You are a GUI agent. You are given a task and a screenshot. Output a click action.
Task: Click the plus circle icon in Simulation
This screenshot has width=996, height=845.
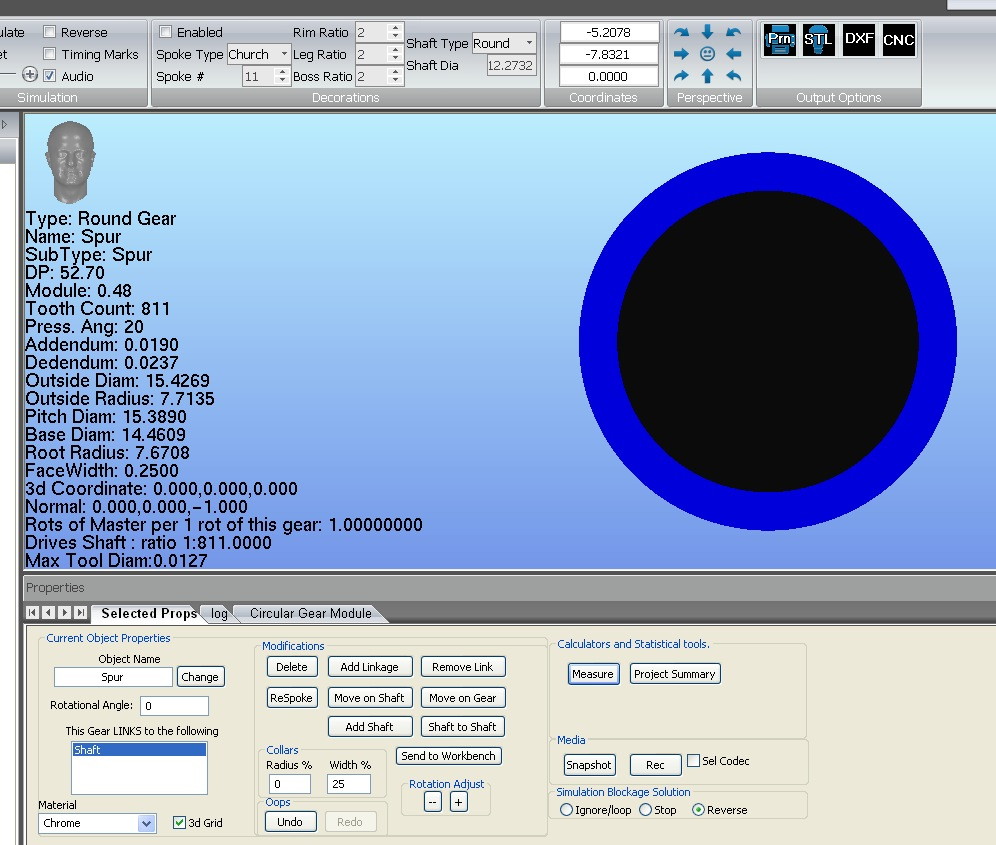tap(30, 75)
